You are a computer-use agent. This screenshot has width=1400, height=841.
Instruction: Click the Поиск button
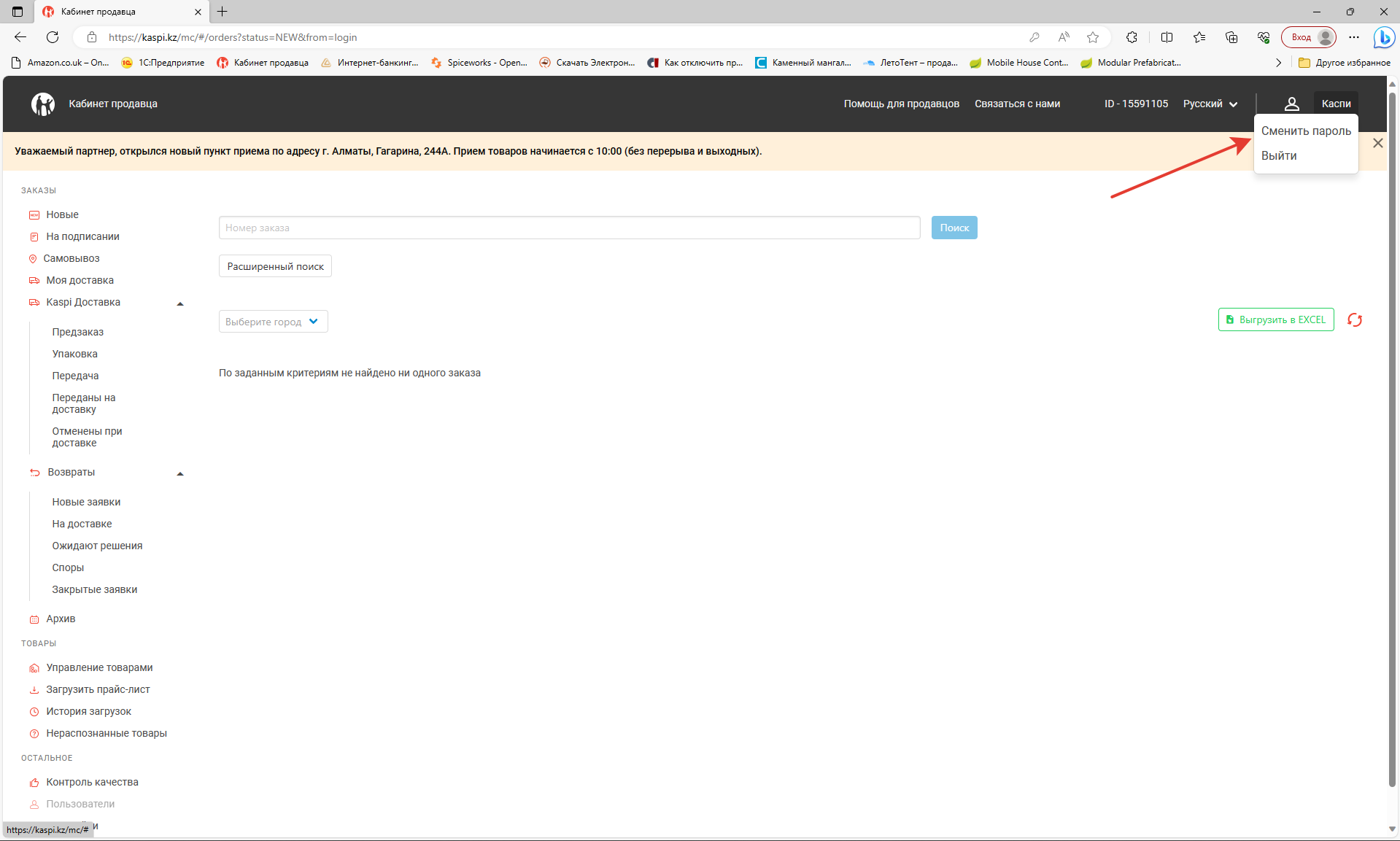pyautogui.click(x=954, y=228)
